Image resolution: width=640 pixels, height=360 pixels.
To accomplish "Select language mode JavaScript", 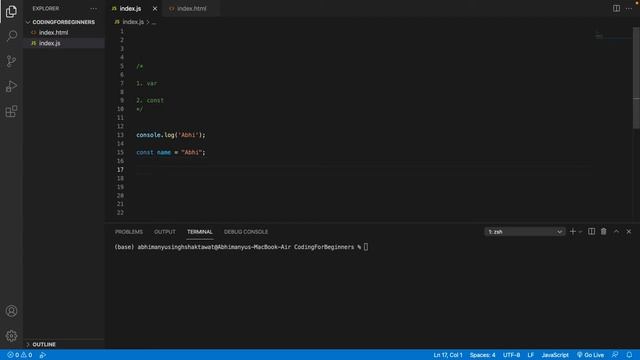I will (x=555, y=355).
